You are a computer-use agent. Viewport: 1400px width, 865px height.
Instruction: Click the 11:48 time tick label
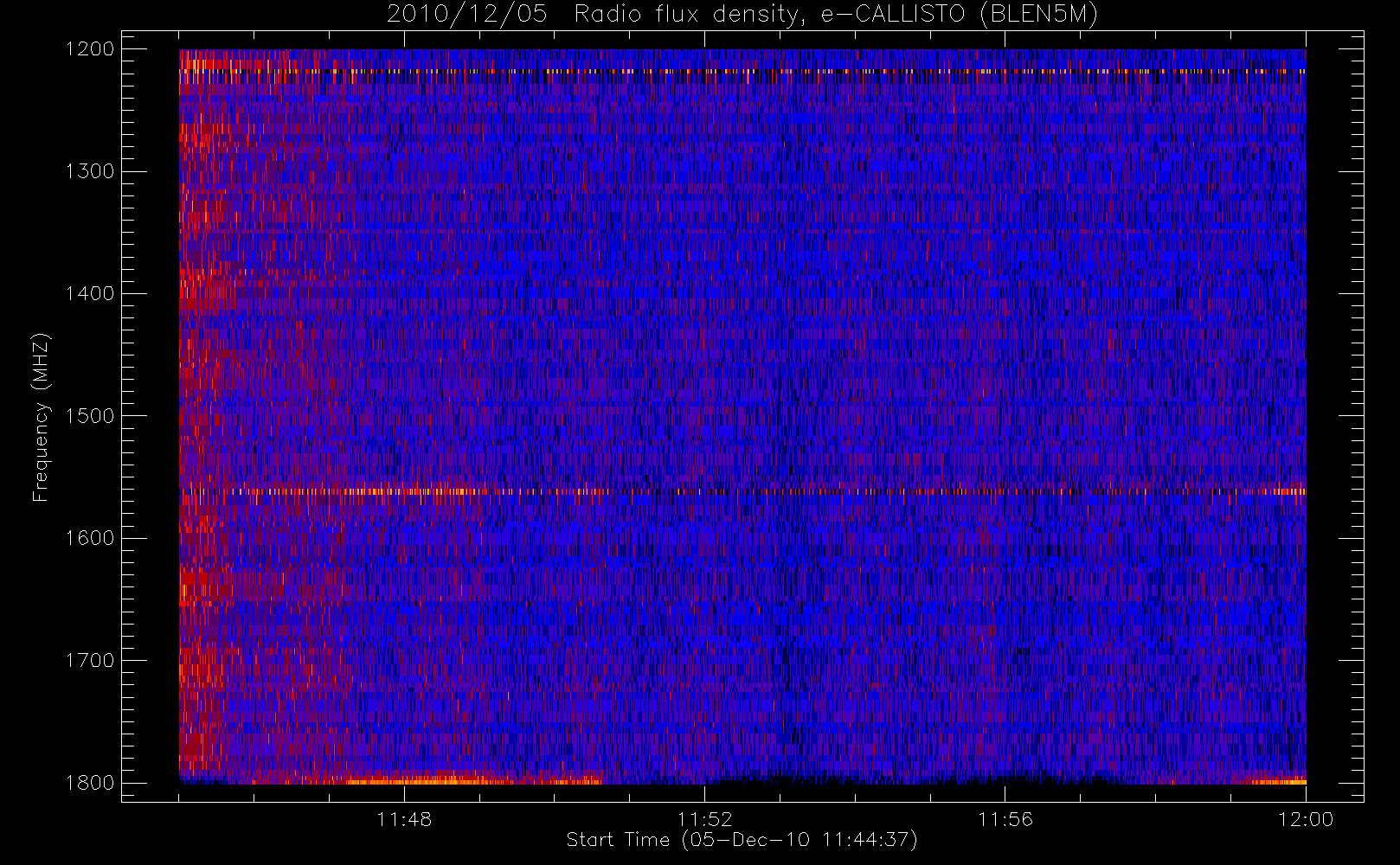[404, 819]
